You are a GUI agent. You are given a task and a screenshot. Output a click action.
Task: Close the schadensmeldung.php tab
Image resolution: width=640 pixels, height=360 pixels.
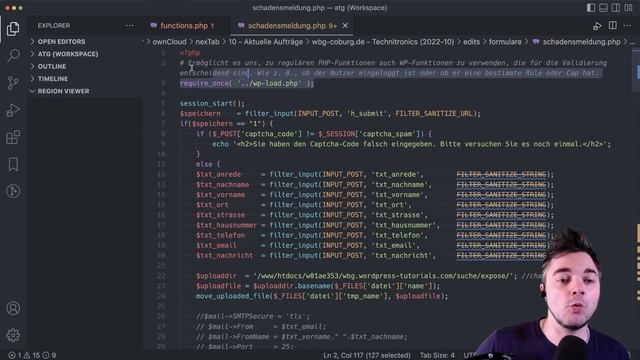tap(345, 26)
